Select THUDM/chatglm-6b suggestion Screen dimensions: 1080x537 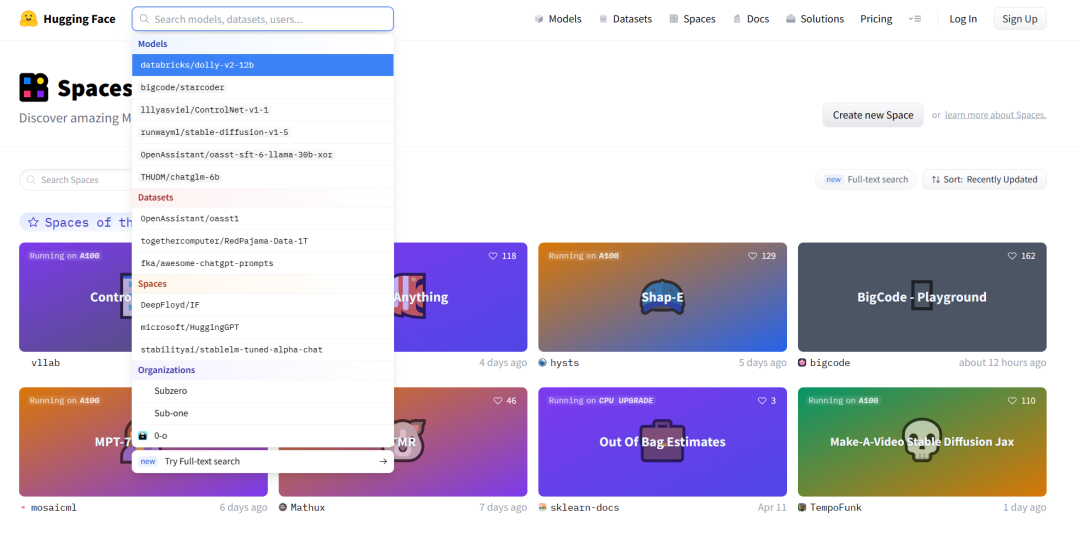pos(262,177)
